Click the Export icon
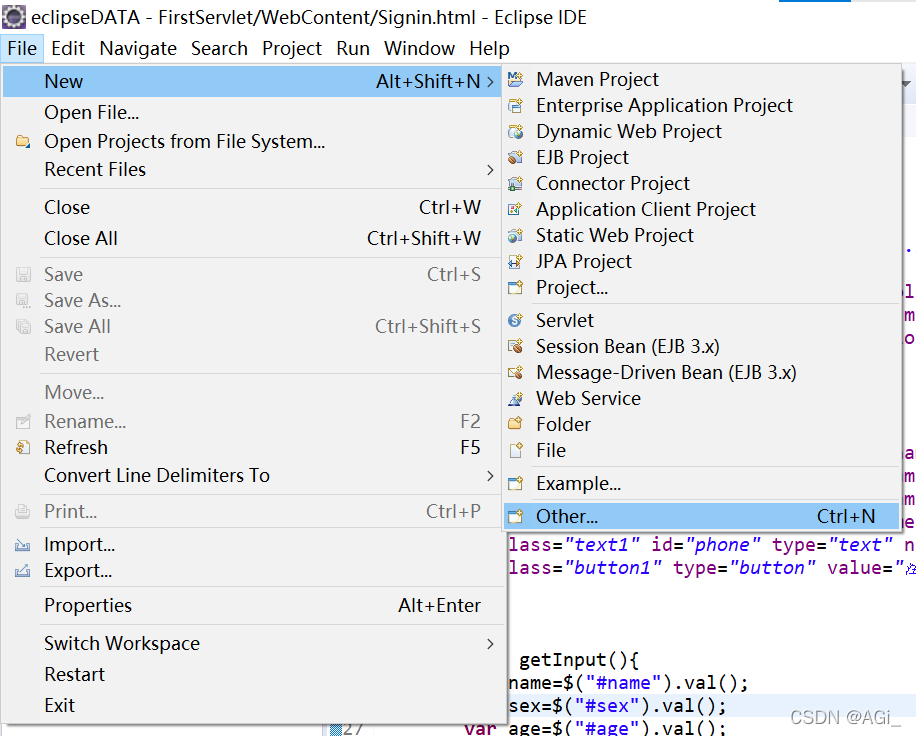 click(x=23, y=571)
